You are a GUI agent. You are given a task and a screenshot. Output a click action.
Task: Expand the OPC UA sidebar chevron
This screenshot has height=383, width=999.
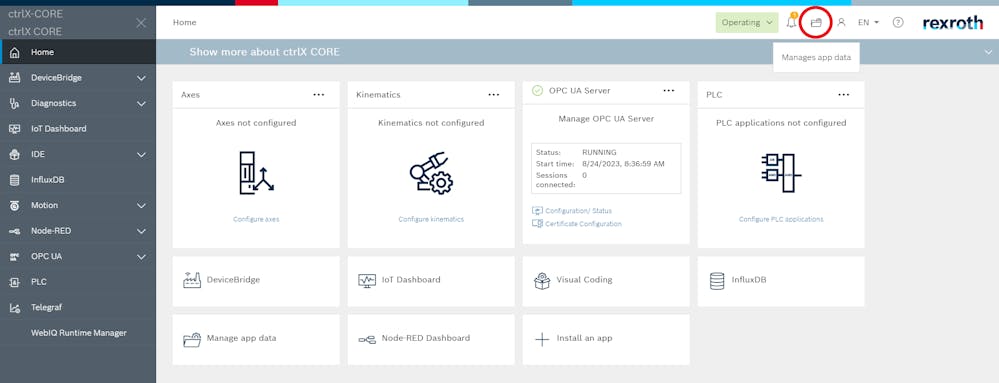[141, 257]
